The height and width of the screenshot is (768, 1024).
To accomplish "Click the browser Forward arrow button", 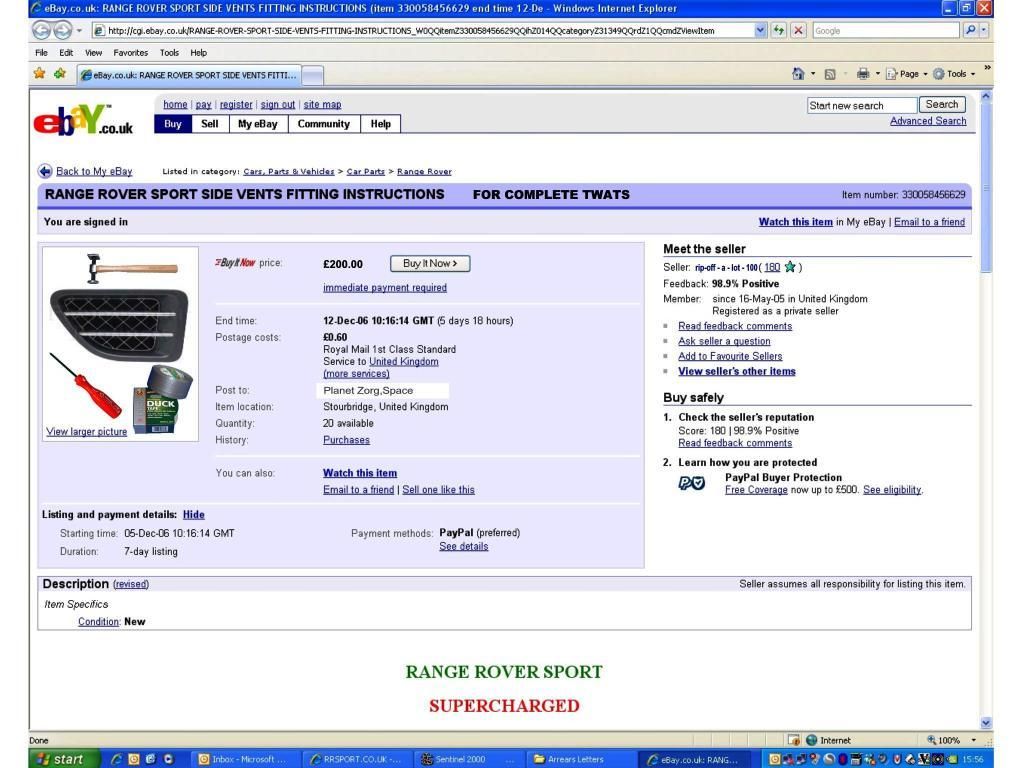I will [x=63, y=30].
